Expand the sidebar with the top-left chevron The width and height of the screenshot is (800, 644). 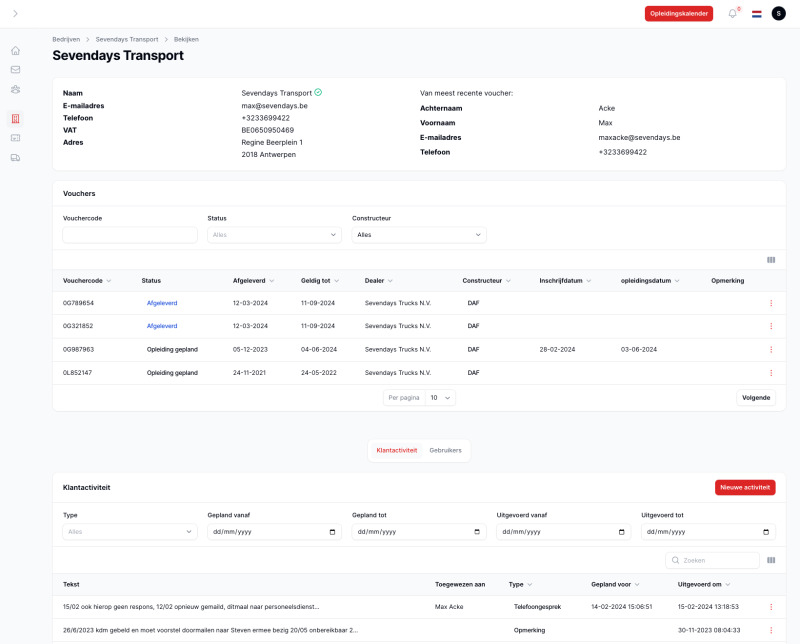click(x=15, y=13)
